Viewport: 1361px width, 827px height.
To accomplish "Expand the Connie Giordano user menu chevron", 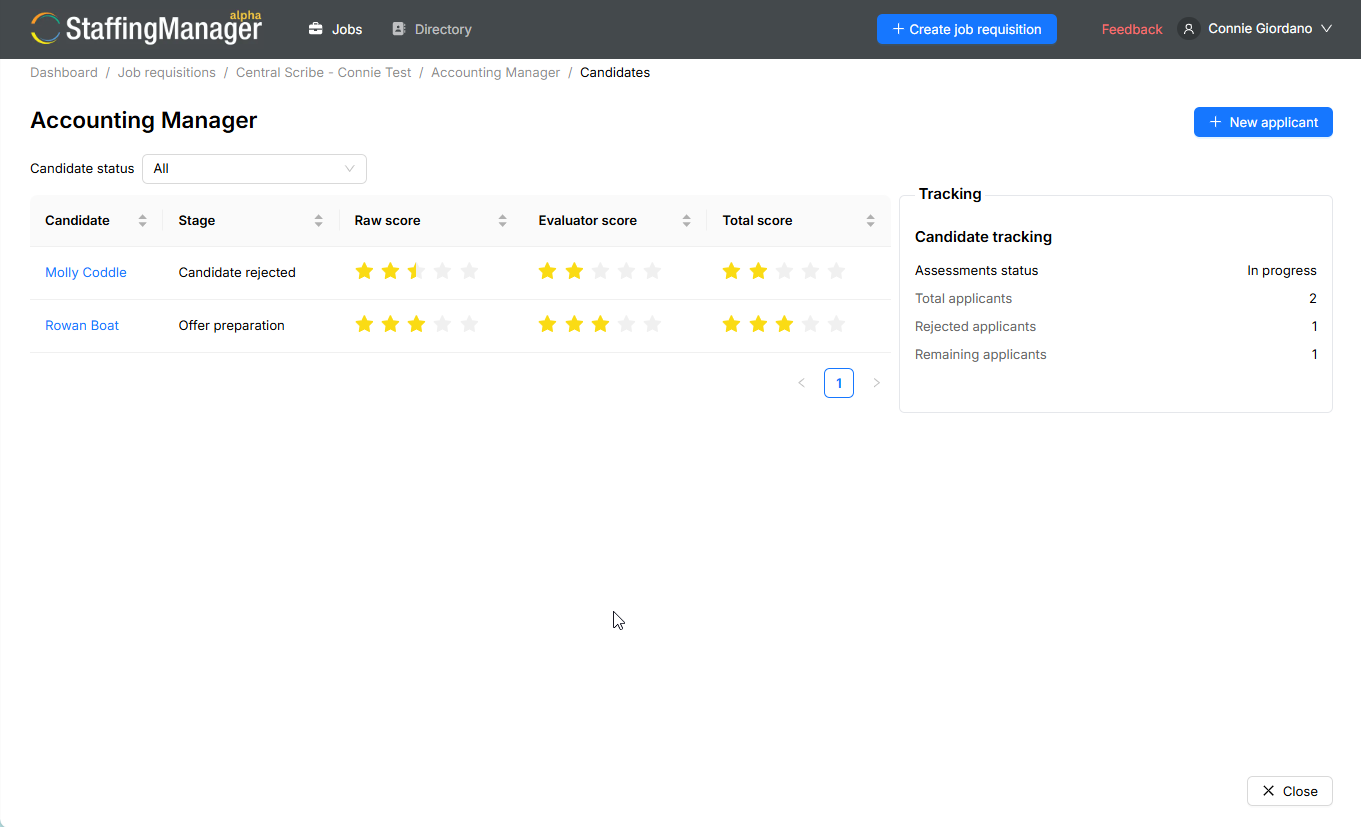I will (1327, 29).
